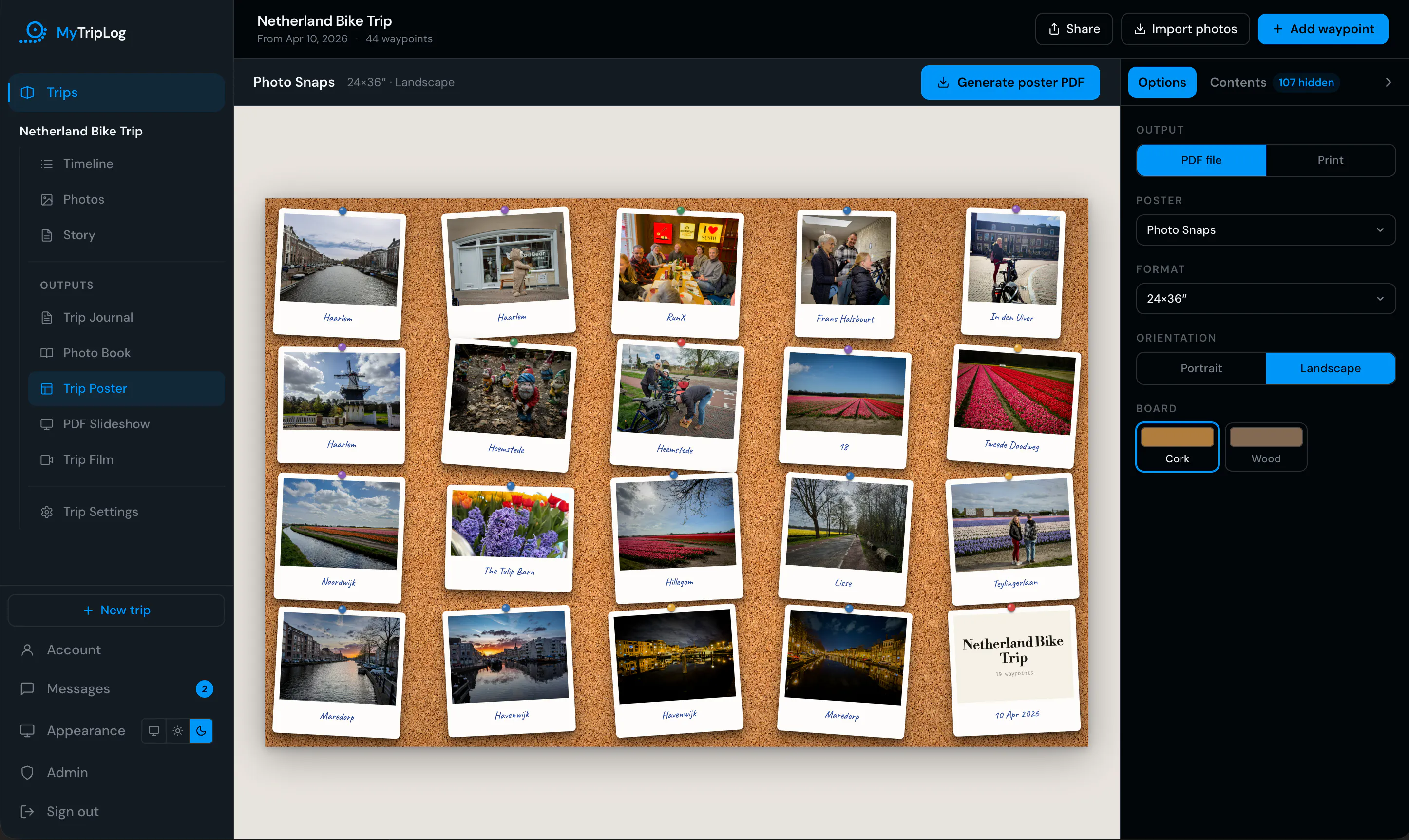
Task: Click the New trip button
Action: tap(116, 610)
